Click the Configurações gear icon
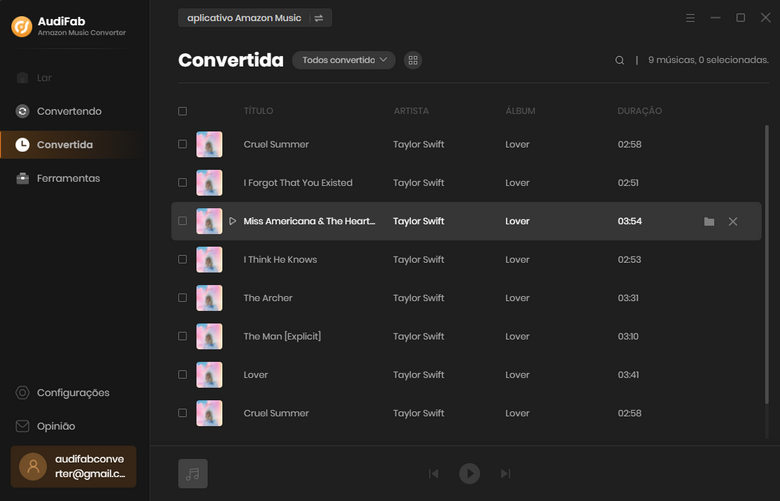Image resolution: width=780 pixels, height=501 pixels. (22, 393)
